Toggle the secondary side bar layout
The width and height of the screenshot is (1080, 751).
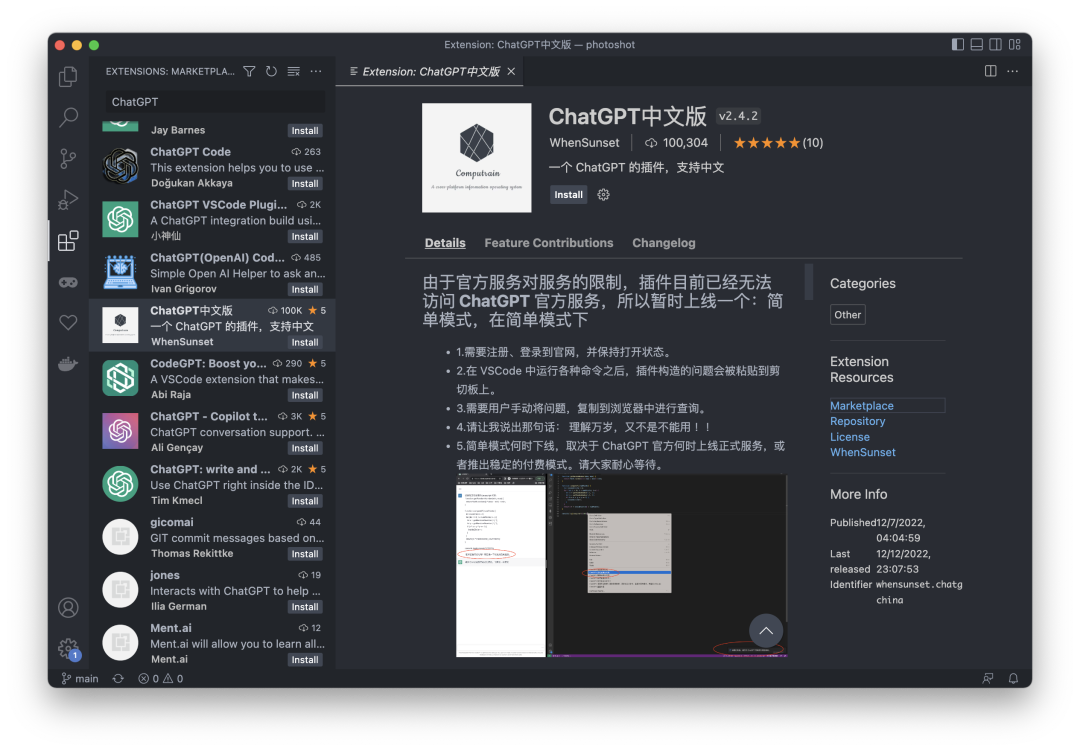[x=995, y=44]
